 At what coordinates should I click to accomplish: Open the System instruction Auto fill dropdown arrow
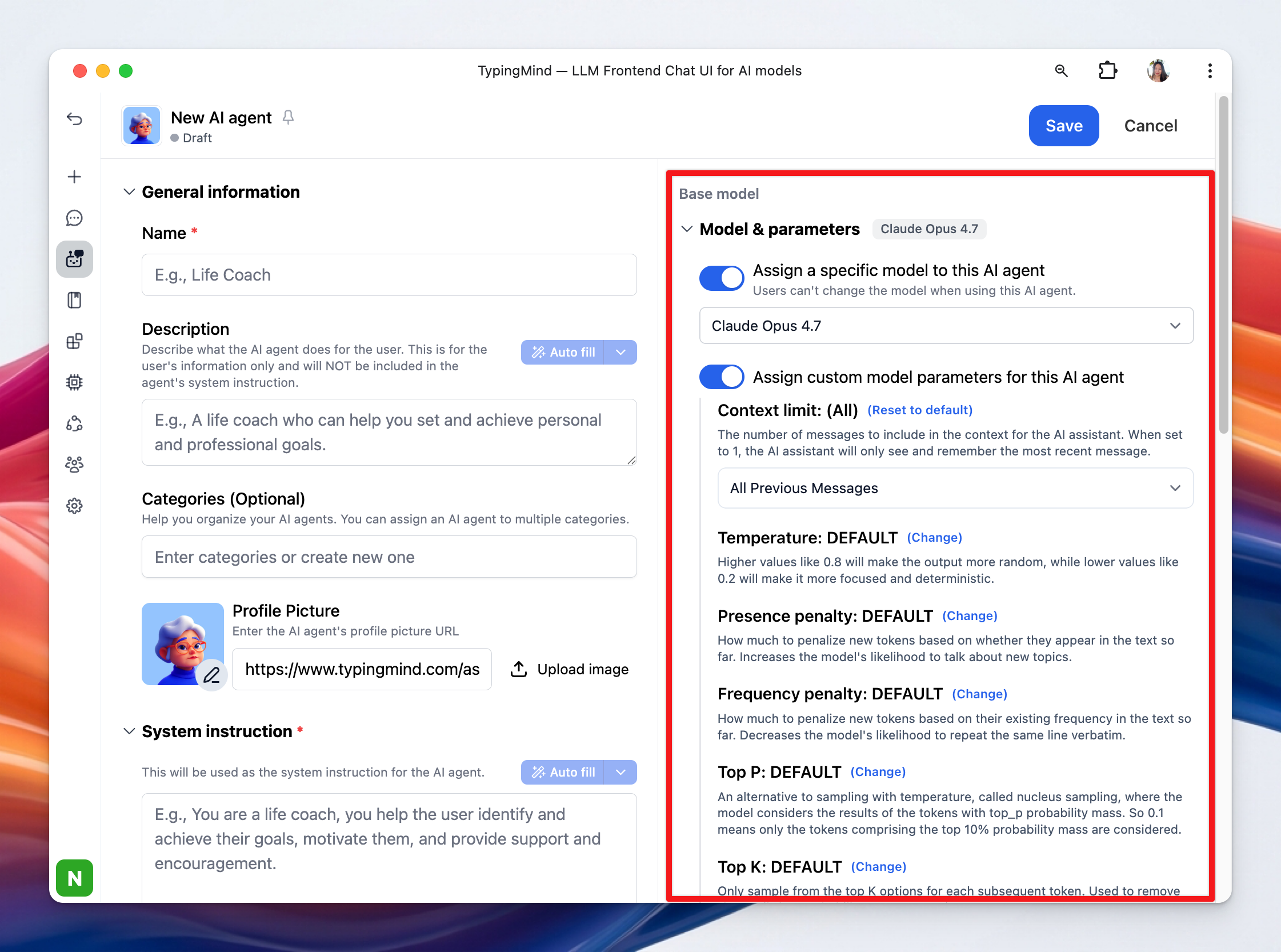pos(621,772)
